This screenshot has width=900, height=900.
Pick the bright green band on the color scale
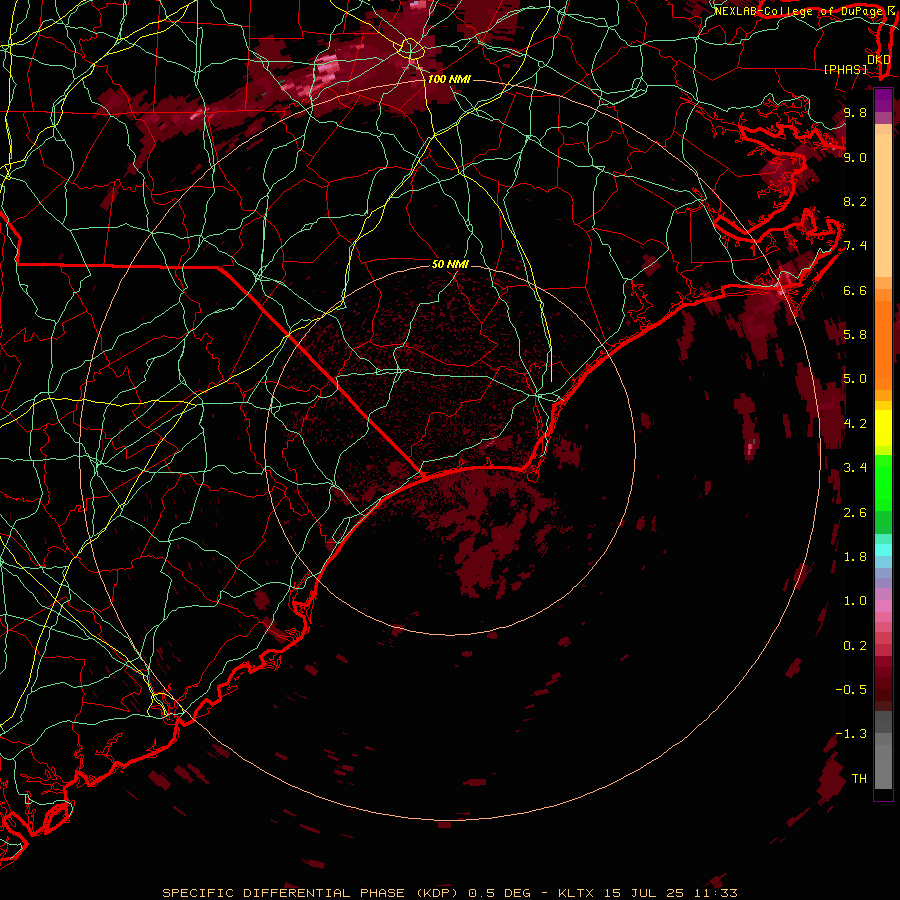pyautogui.click(x=883, y=483)
